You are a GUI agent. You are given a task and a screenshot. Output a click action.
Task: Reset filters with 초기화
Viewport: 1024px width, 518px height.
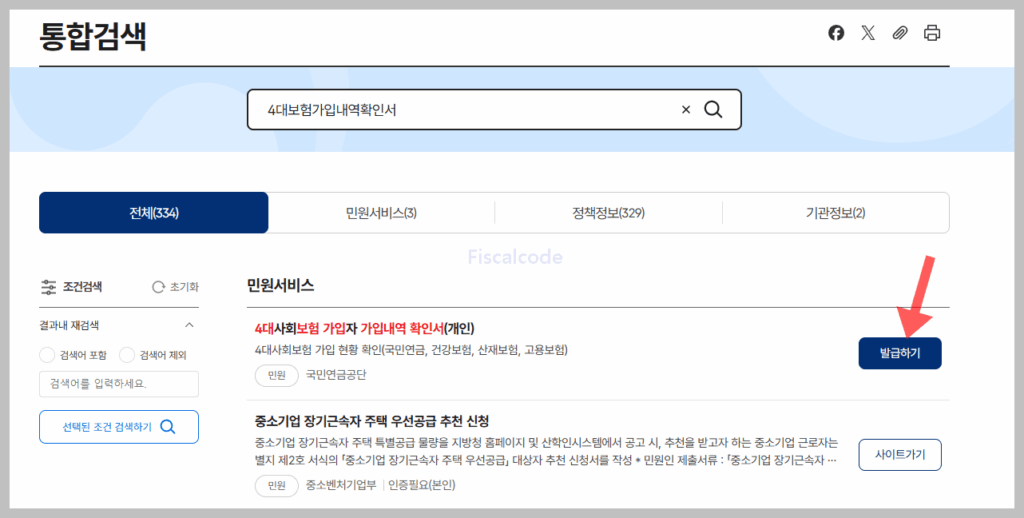point(175,287)
